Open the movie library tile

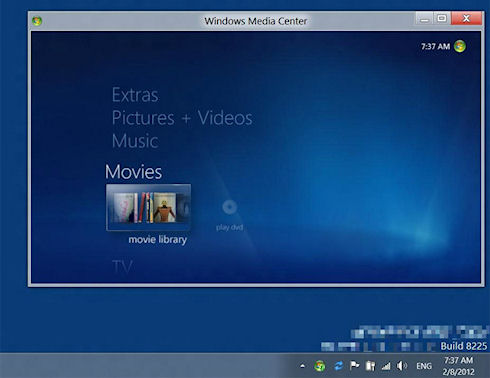pos(148,207)
